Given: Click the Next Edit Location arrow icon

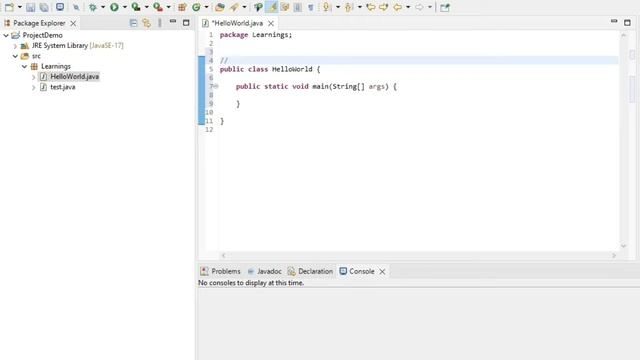Looking at the screenshot, I should (x=384, y=7).
